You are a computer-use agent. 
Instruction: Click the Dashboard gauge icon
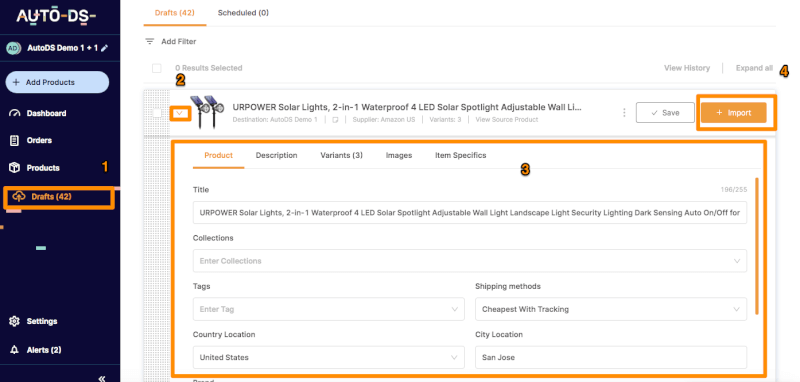tap(15, 113)
